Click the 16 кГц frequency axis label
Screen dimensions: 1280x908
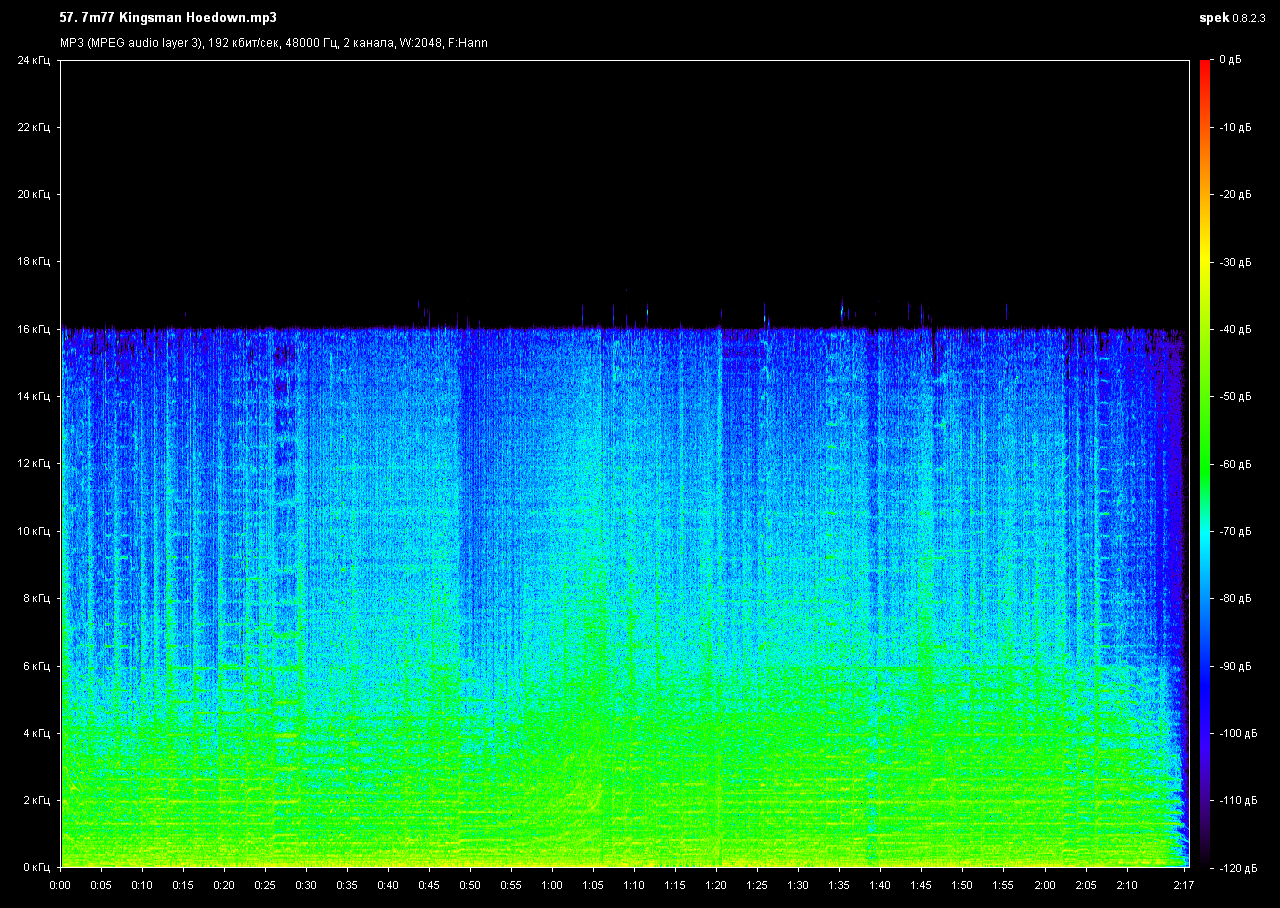coord(33,329)
